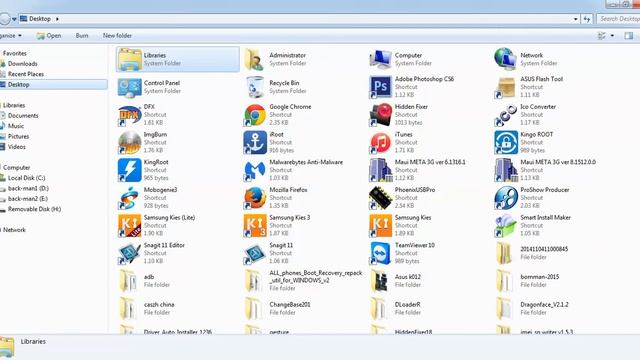Select the Hidden Fixer icon
Screen dimensions: 640x360
coord(380,115)
